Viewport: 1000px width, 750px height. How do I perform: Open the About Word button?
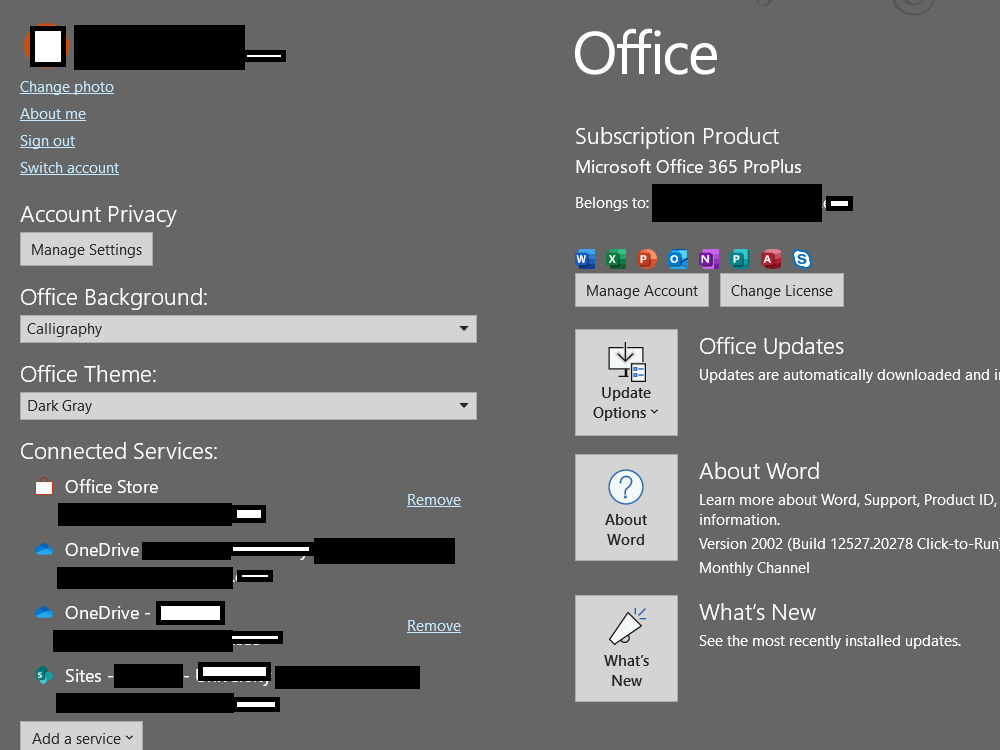[626, 508]
